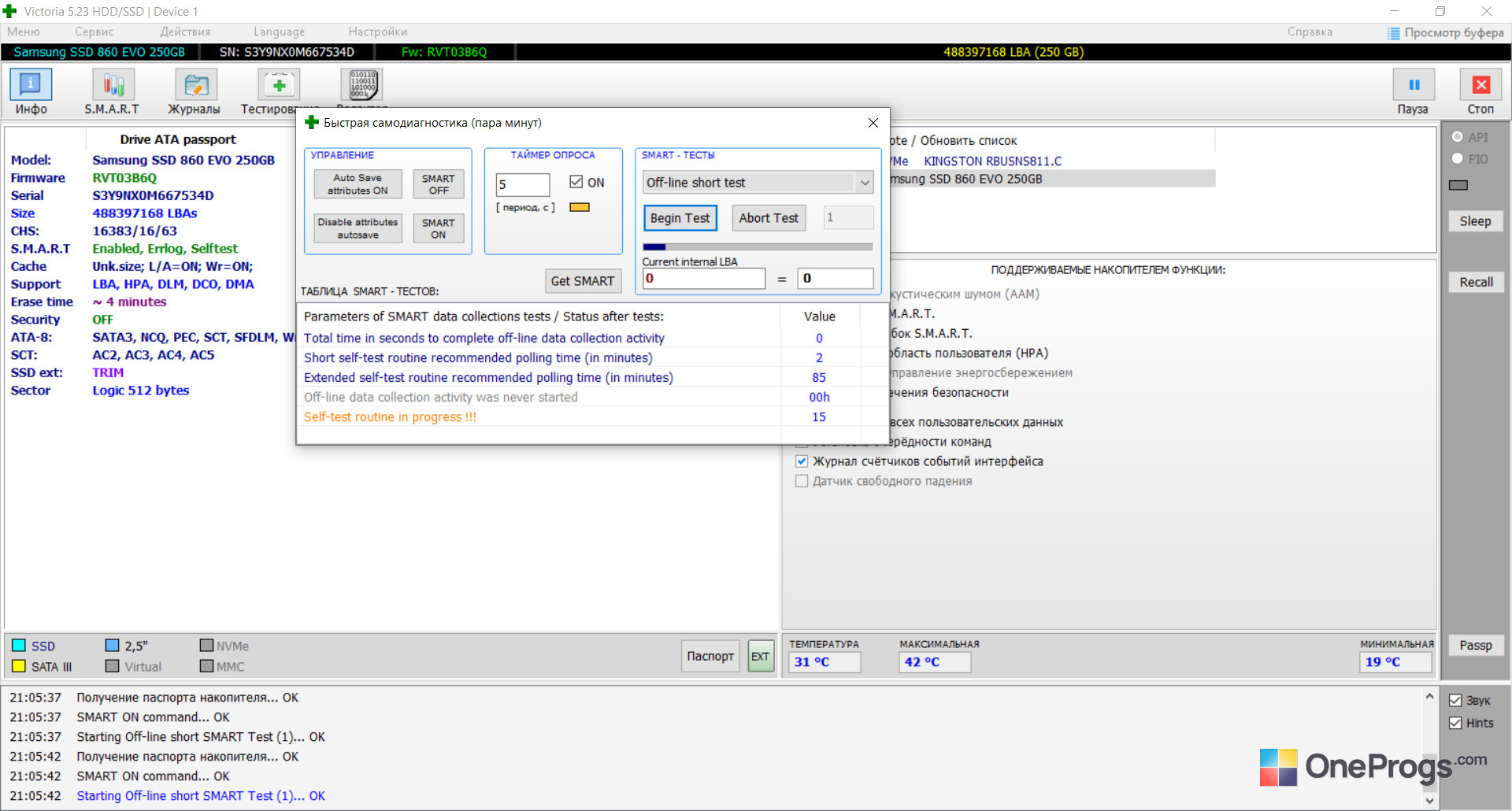Open the hex editor toolbar icon

(x=363, y=86)
